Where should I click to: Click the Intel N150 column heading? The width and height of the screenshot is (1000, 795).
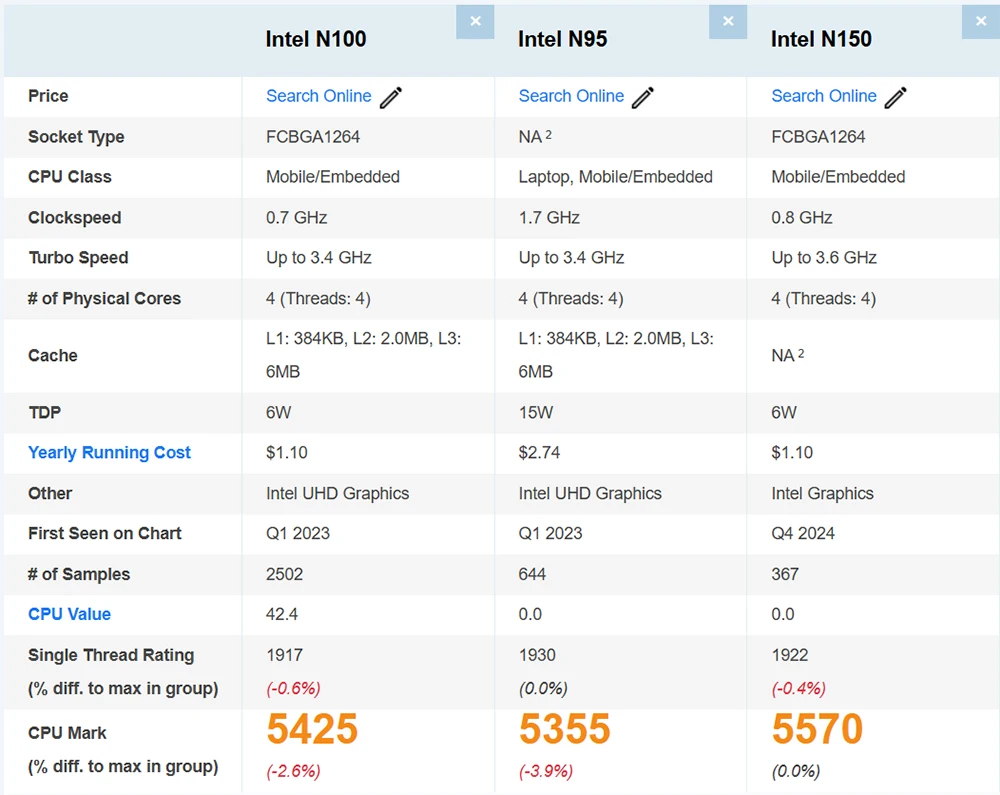point(821,39)
